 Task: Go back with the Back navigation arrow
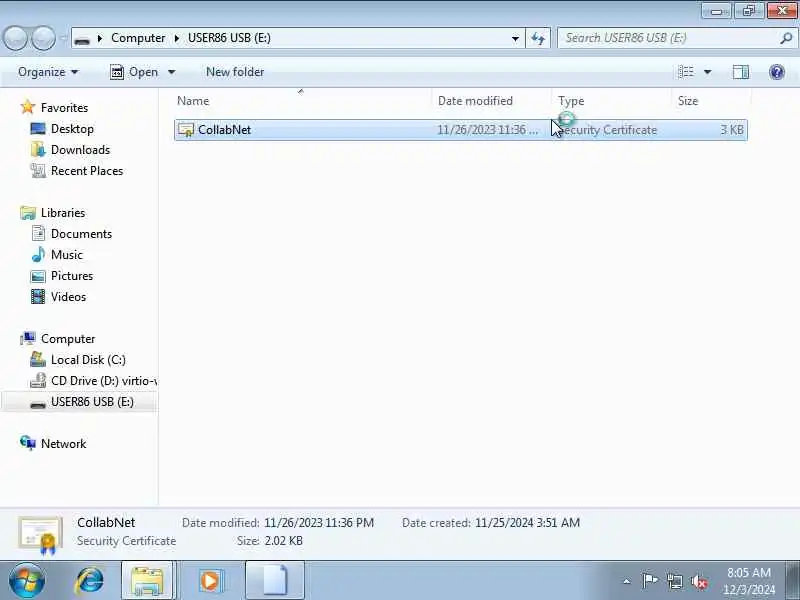point(15,38)
